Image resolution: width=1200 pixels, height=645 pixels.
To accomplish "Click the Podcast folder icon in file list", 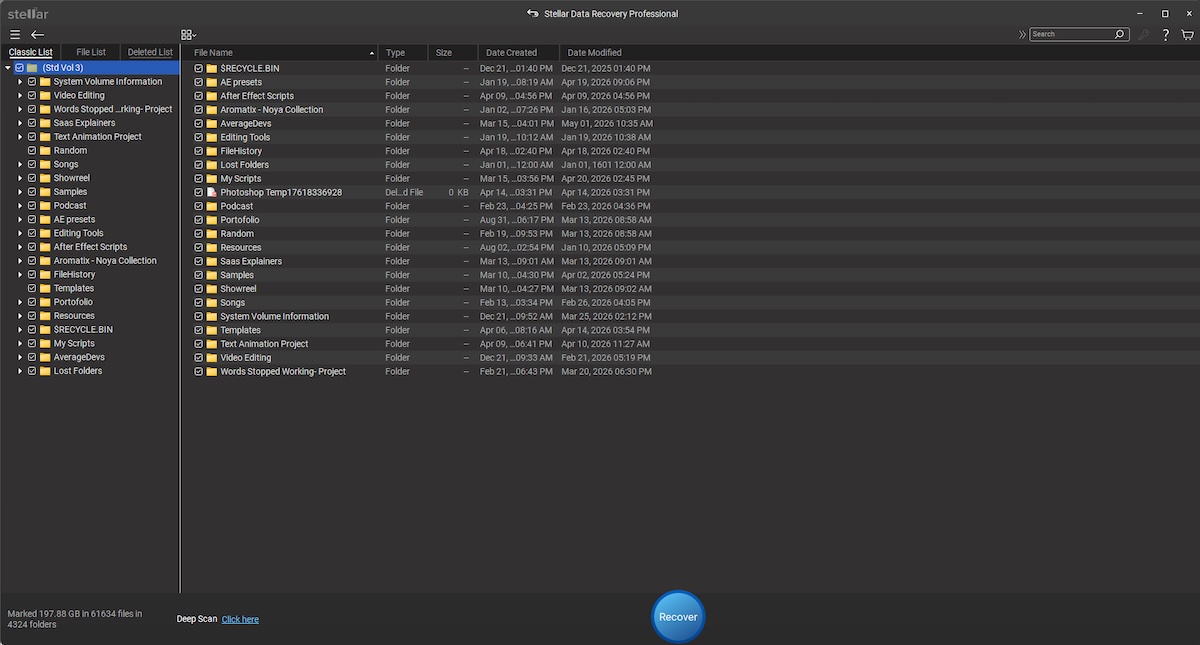I will 212,206.
